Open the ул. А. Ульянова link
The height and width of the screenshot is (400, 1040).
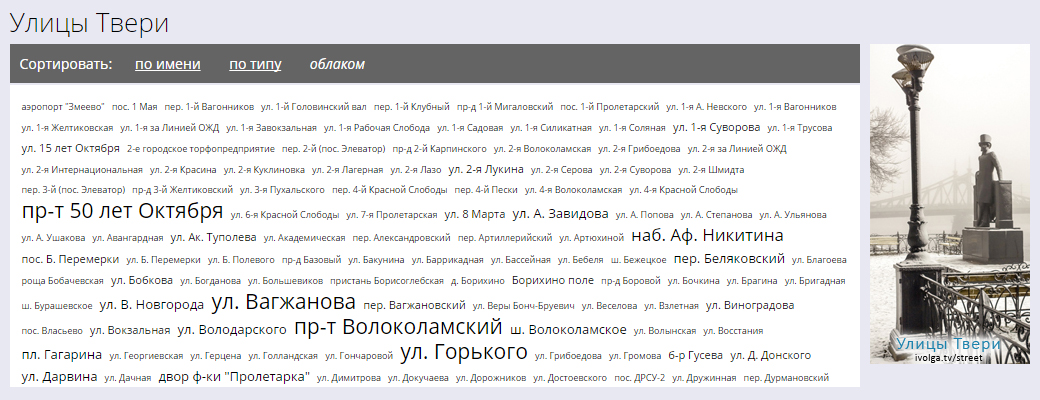(x=793, y=215)
